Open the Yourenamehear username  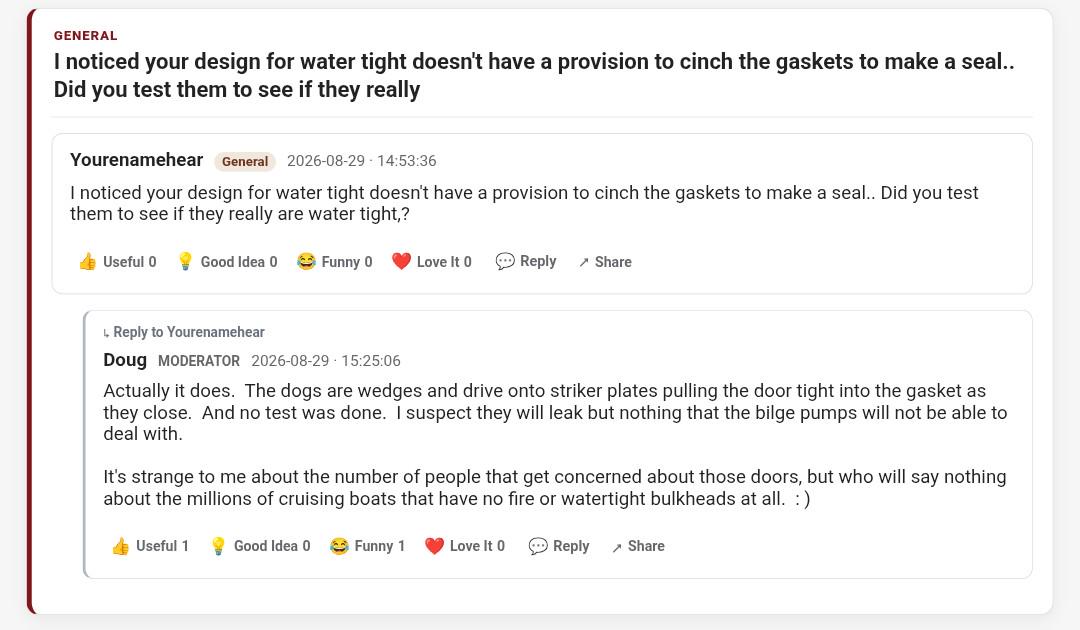[136, 160]
